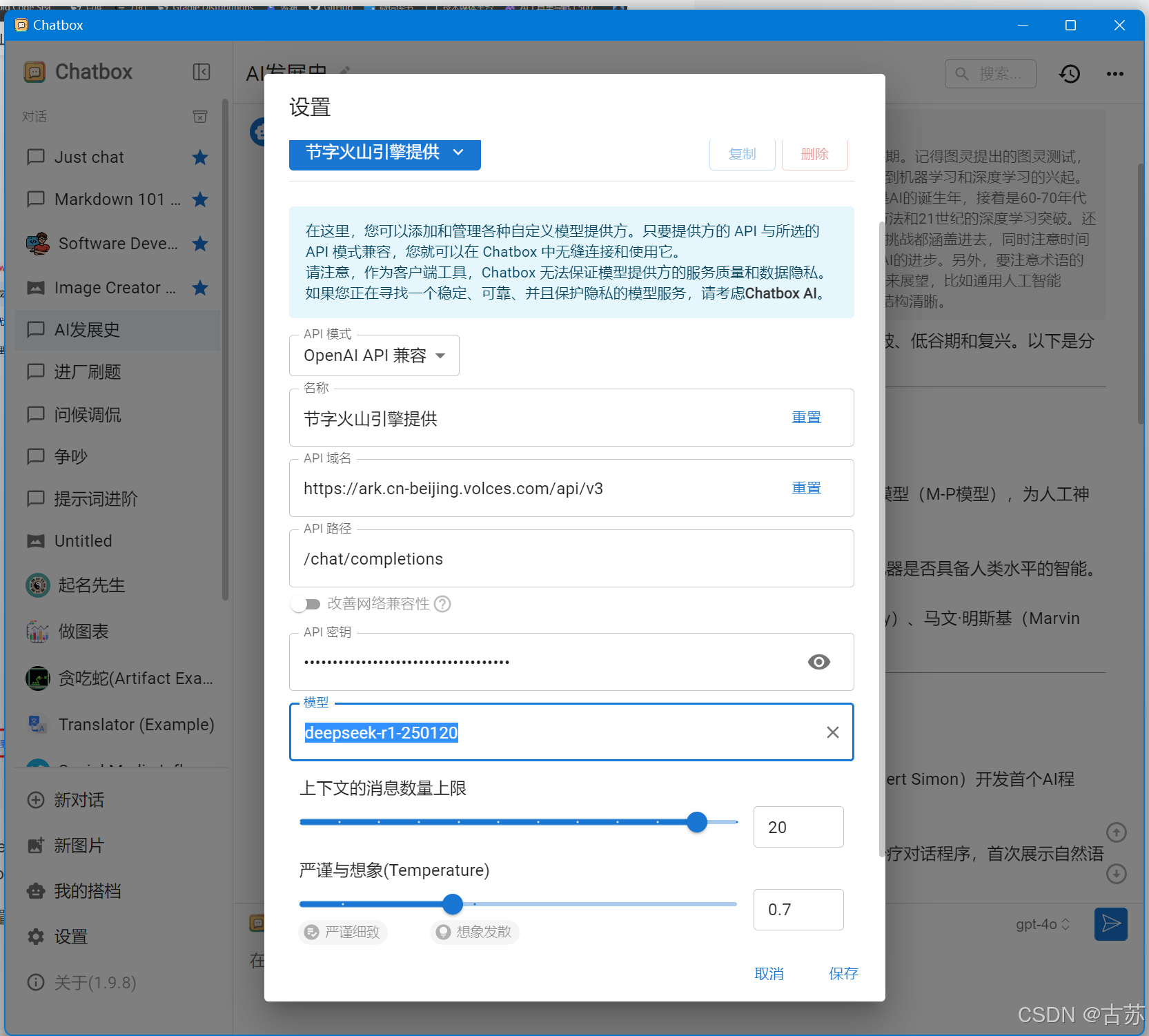Open chat history clock icon
The image size is (1149, 1036).
tap(1070, 74)
